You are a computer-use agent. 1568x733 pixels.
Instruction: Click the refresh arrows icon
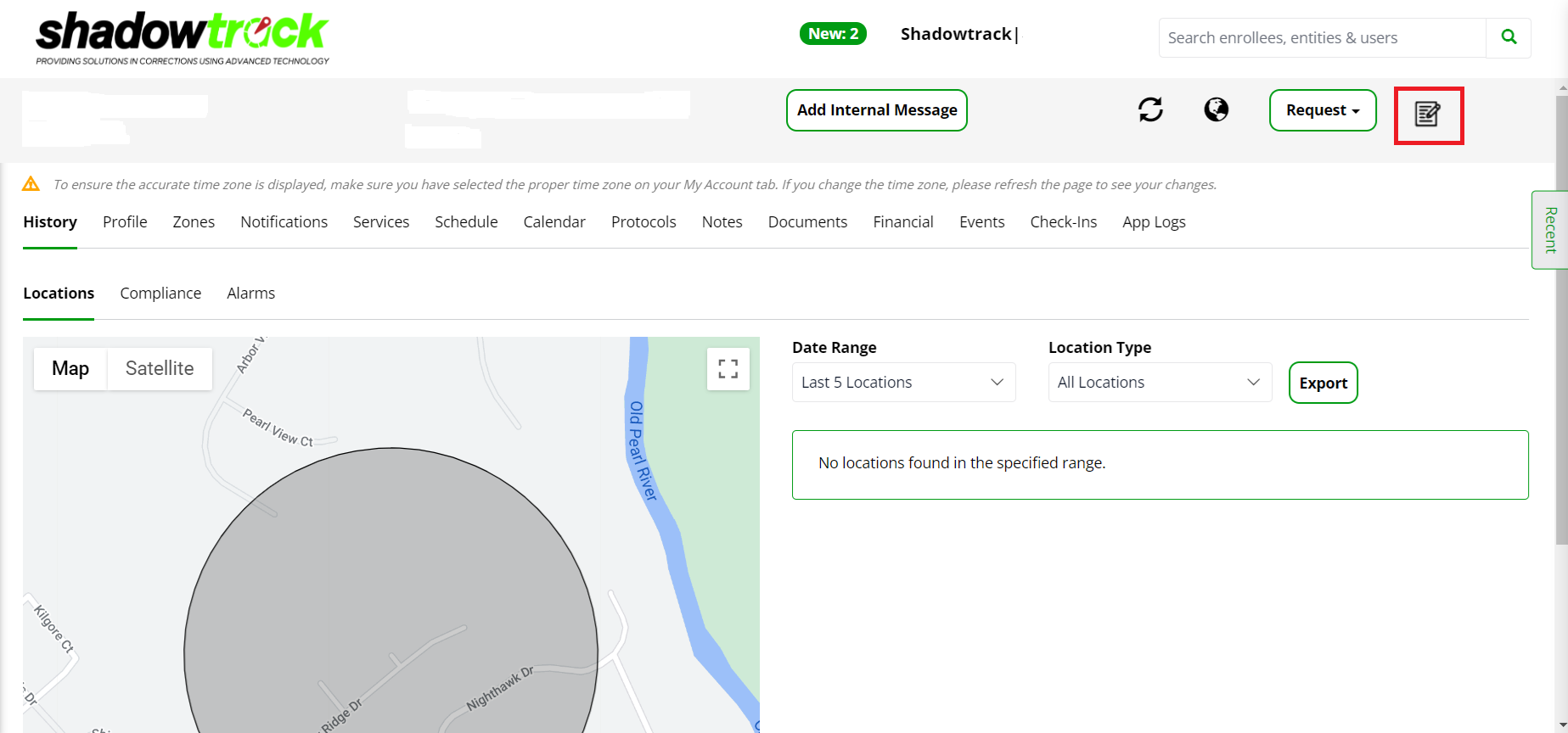[x=1150, y=109]
